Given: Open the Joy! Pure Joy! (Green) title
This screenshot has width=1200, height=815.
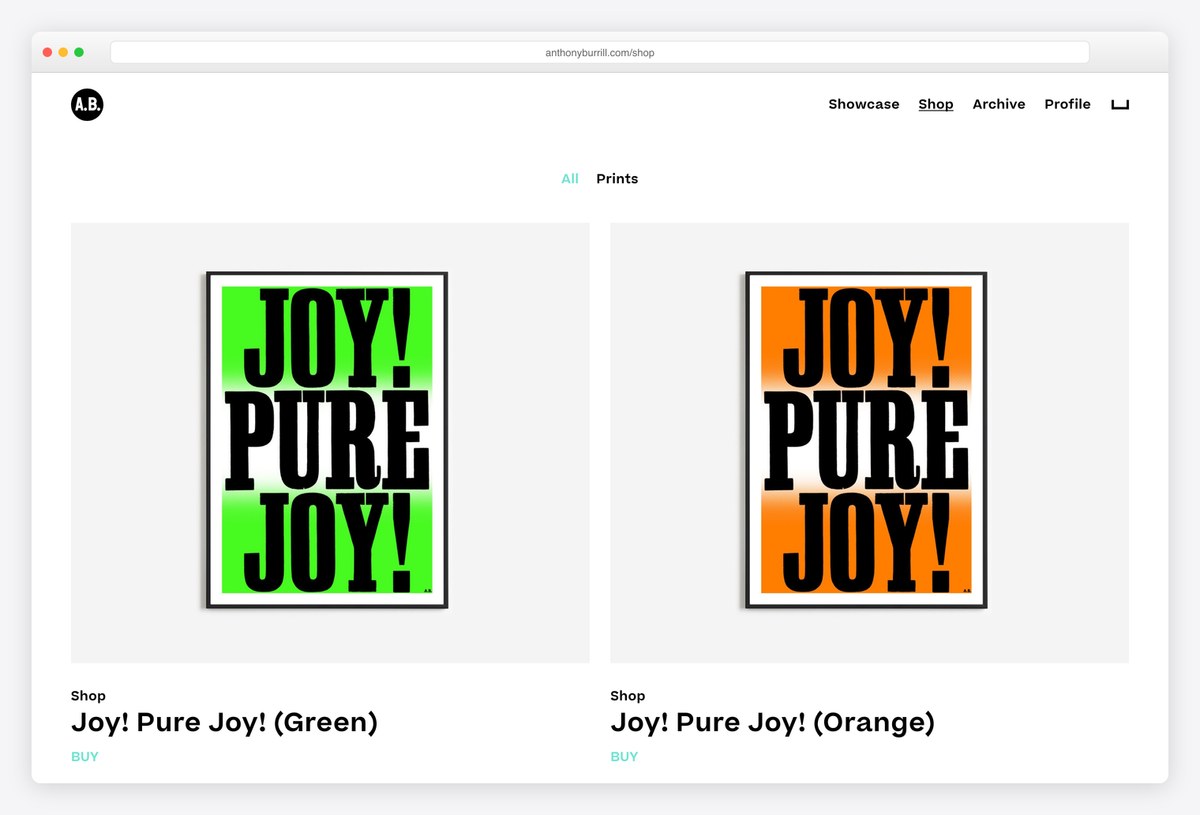Looking at the screenshot, I should tap(224, 722).
